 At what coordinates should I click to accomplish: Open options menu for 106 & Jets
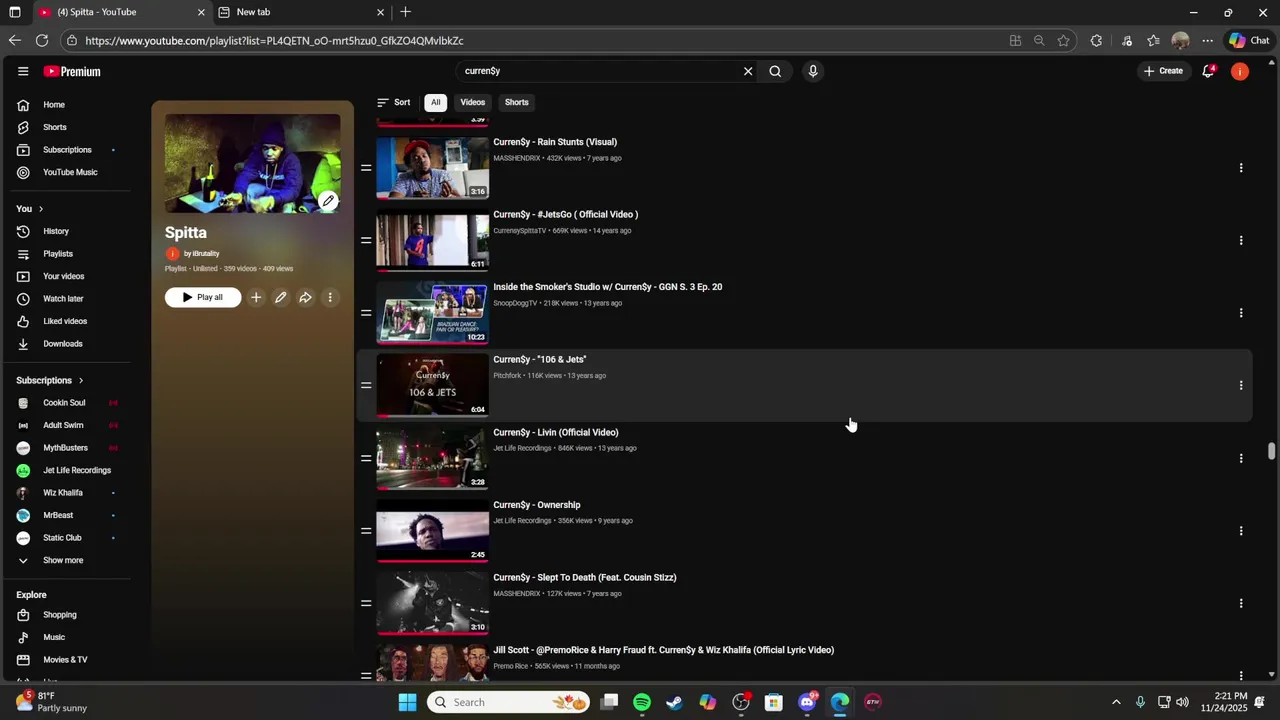point(1241,385)
